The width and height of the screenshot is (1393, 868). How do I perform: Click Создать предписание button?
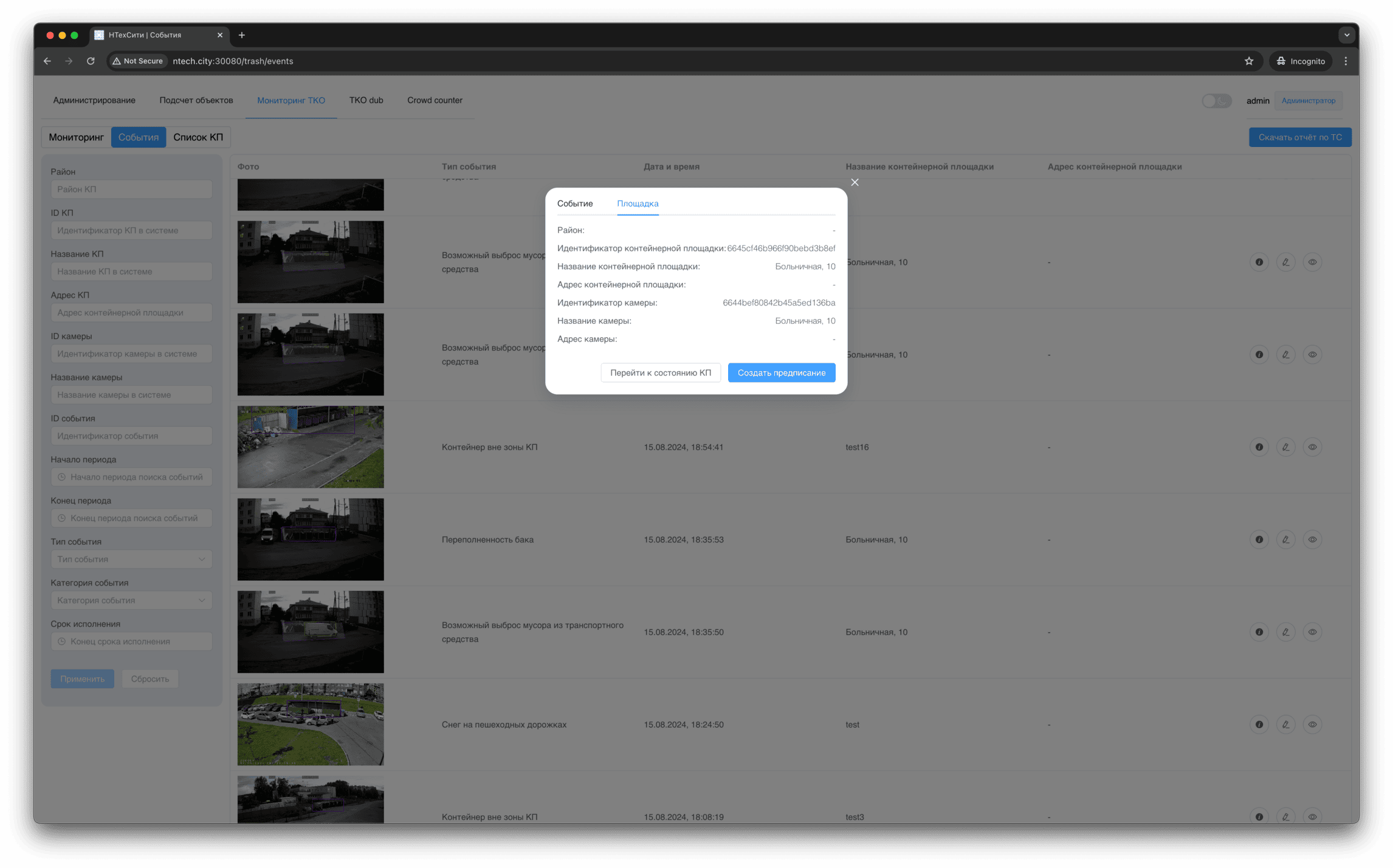tap(781, 373)
